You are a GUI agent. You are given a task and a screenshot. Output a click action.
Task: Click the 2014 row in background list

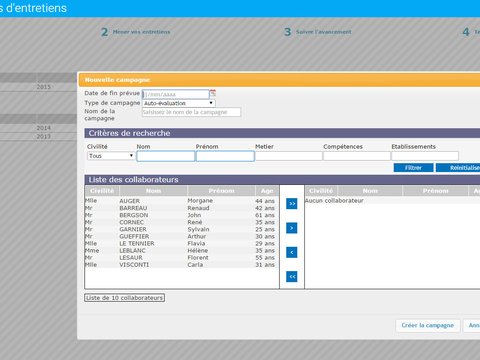coord(38,128)
